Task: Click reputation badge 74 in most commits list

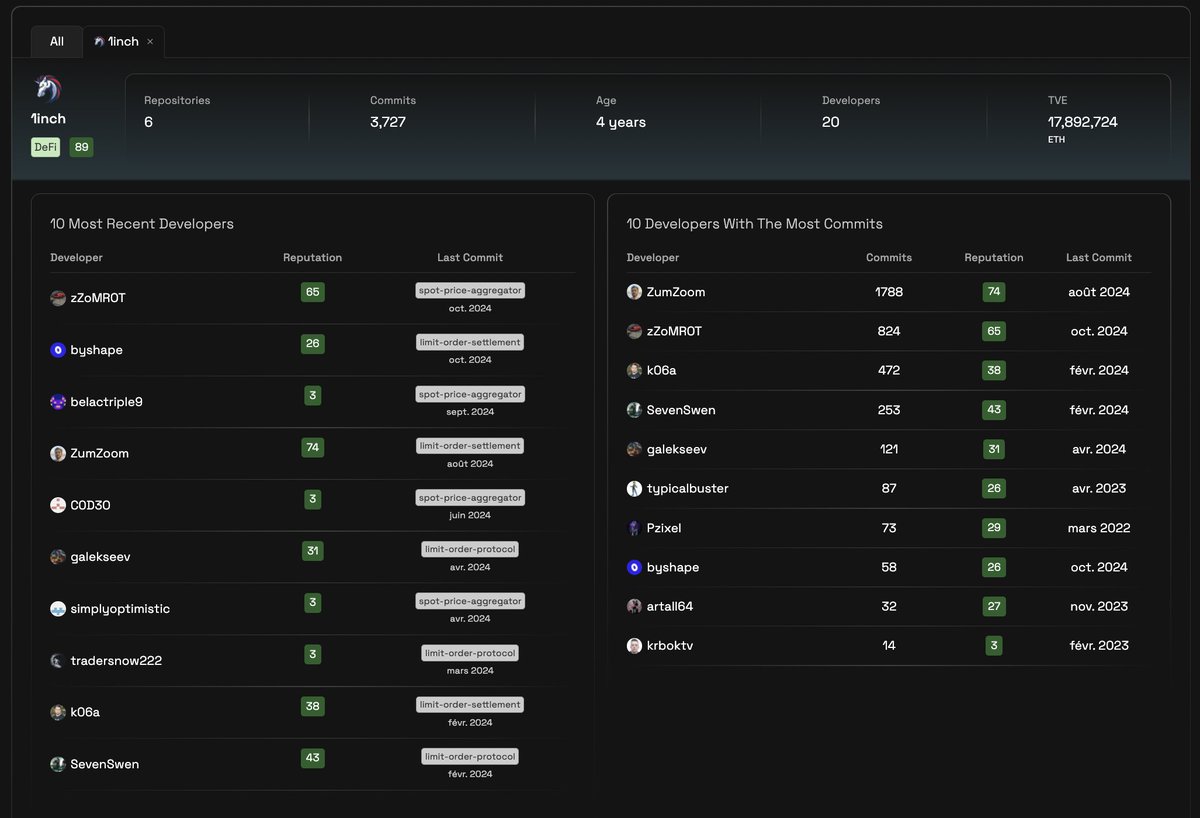Action: tap(994, 292)
